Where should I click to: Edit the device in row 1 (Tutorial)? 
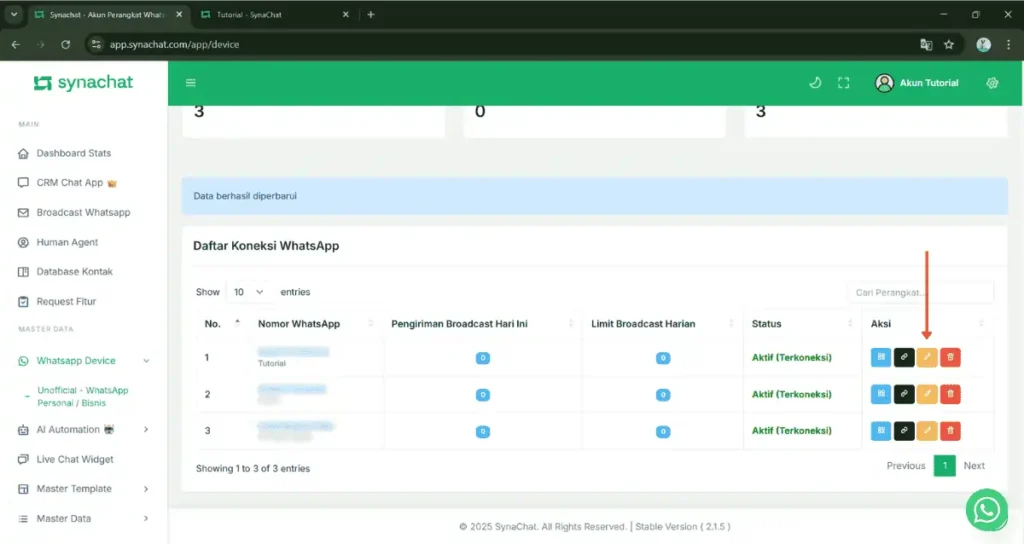[927, 357]
